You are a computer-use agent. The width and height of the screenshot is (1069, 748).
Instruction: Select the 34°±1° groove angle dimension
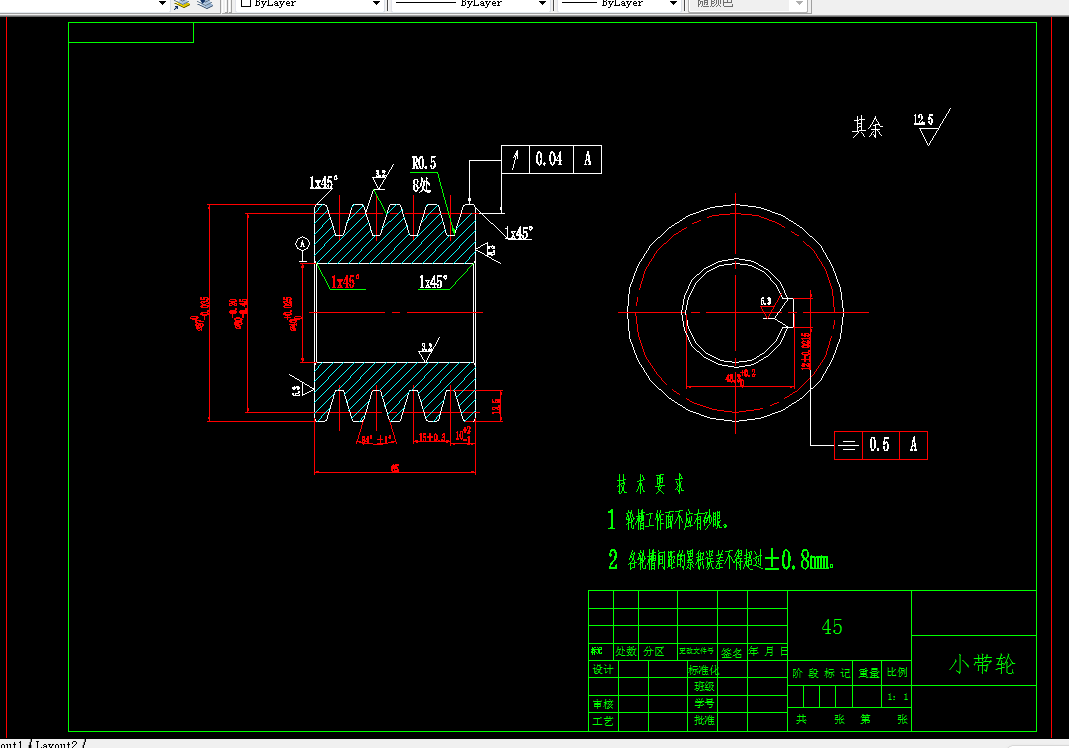[376, 440]
